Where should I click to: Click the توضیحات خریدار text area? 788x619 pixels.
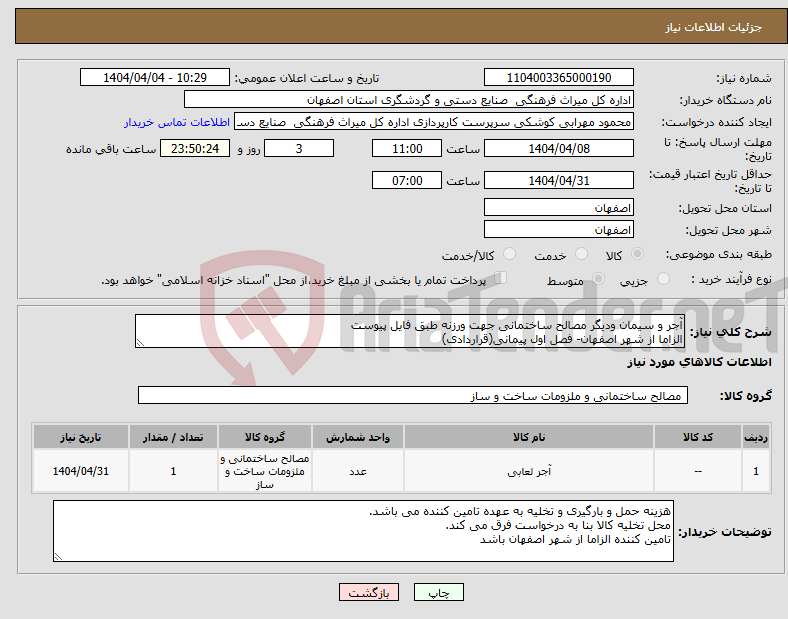363,531
